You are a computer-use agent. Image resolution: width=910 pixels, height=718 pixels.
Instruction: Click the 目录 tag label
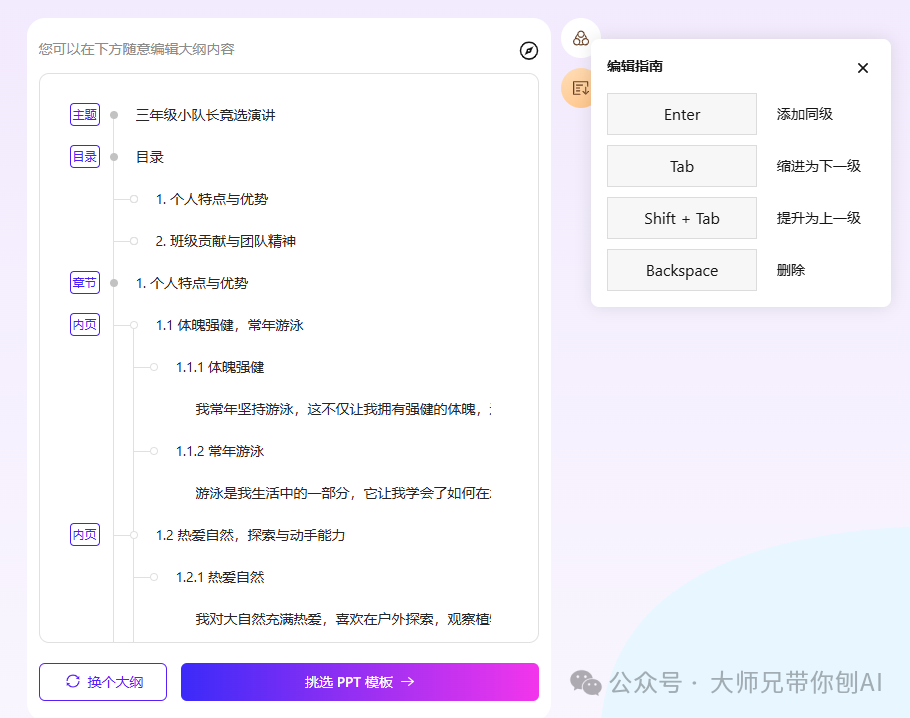click(85, 157)
